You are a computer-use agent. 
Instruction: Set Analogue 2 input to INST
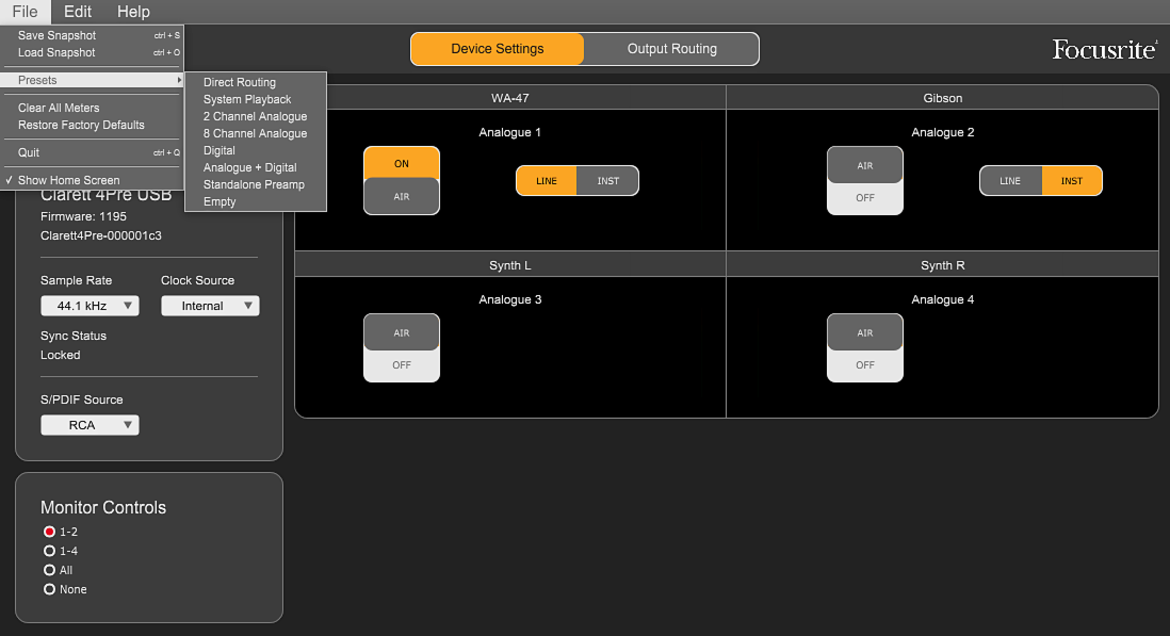click(1072, 181)
